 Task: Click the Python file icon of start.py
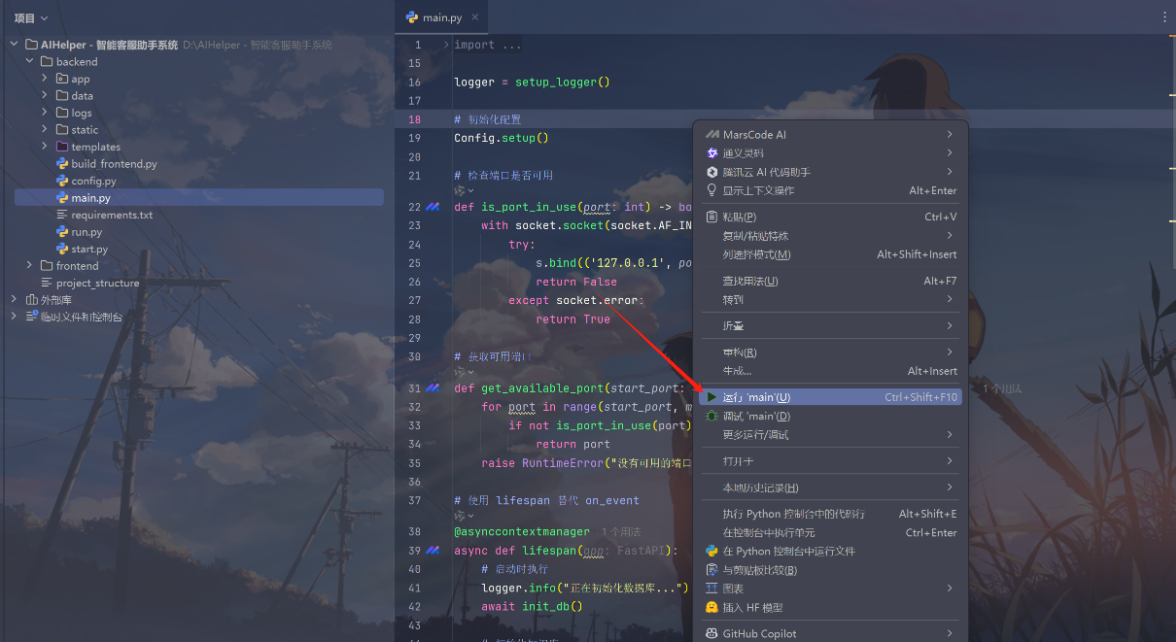coord(62,249)
